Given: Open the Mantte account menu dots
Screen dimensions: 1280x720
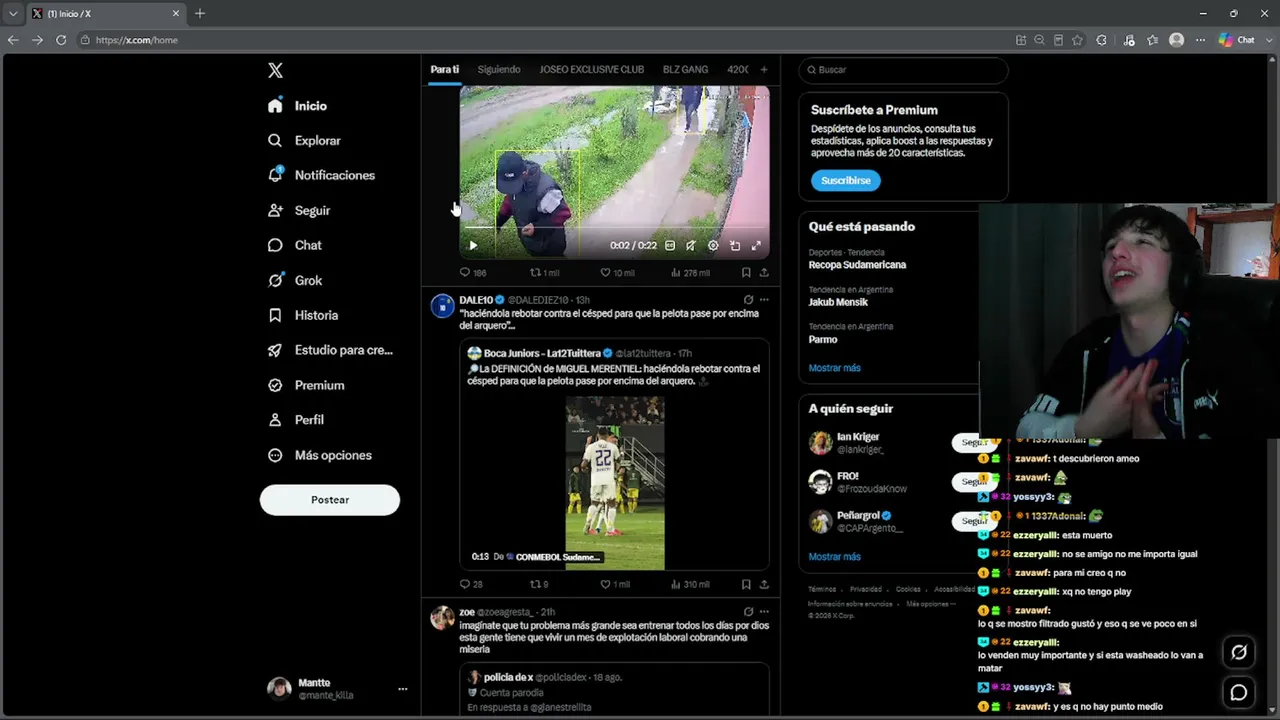Looking at the screenshot, I should (x=403, y=689).
